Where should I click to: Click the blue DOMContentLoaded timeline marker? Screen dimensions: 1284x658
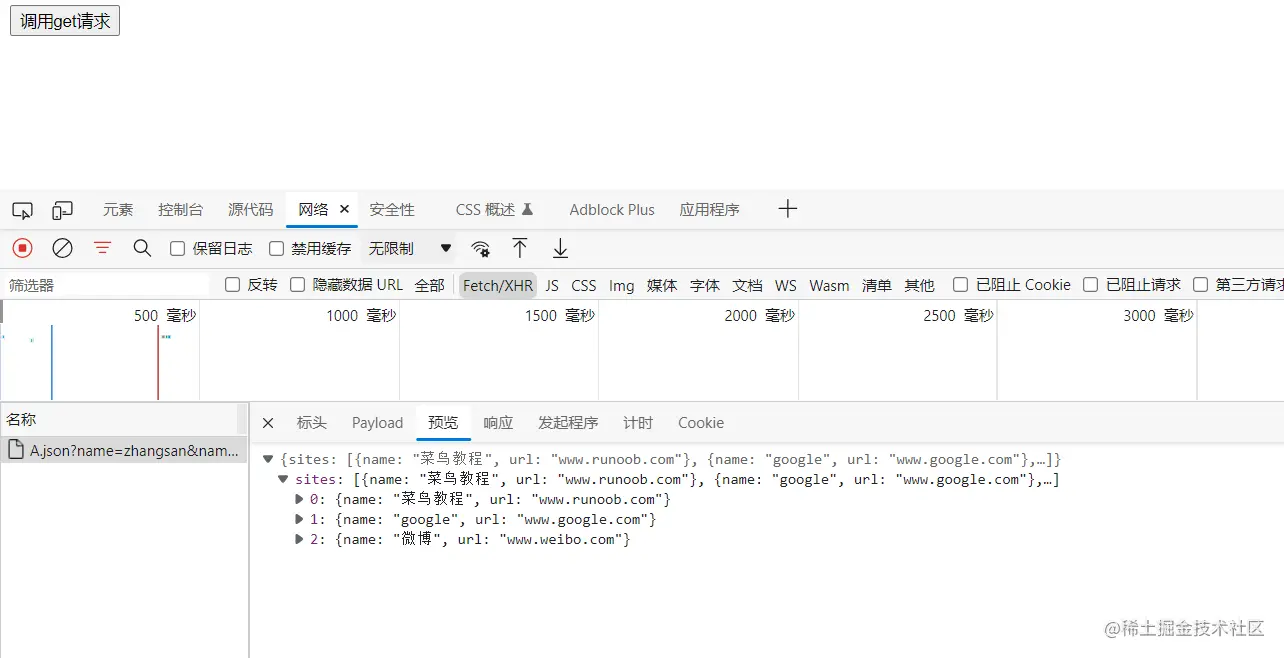[x=52, y=362]
